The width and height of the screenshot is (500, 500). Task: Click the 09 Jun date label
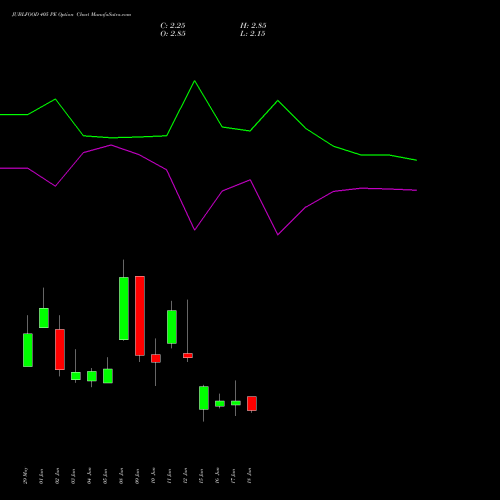coord(138,476)
